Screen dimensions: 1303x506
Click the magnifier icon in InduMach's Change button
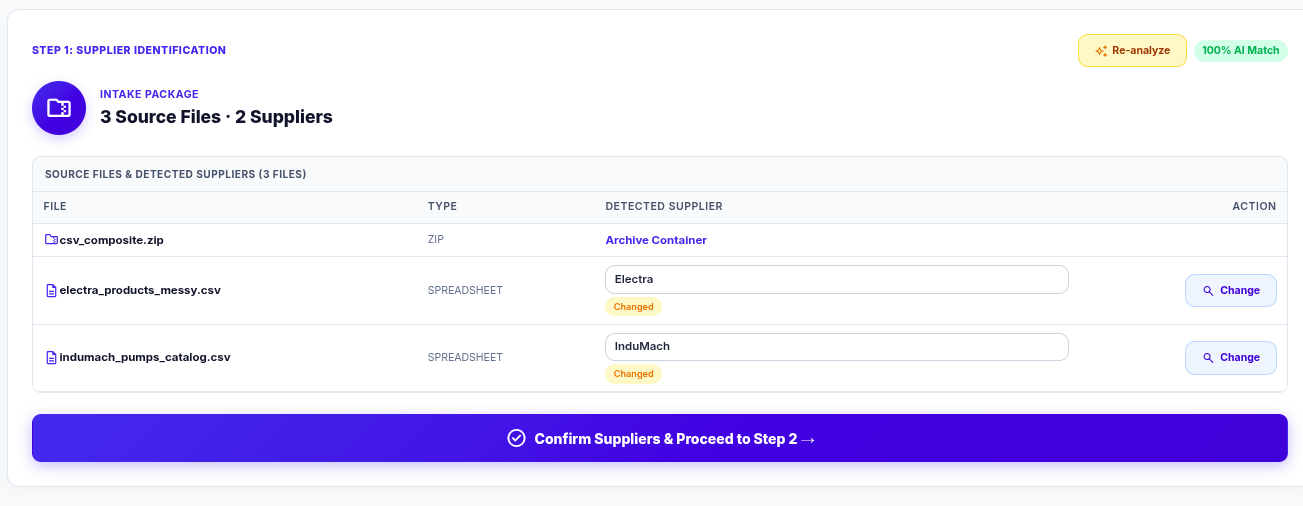click(1208, 358)
